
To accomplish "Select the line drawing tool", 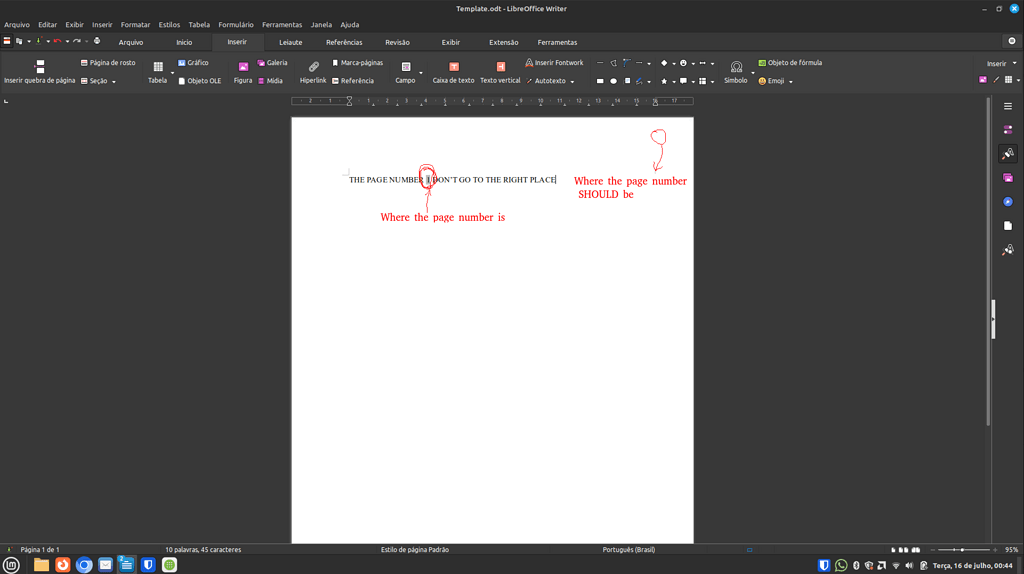I will (x=600, y=63).
